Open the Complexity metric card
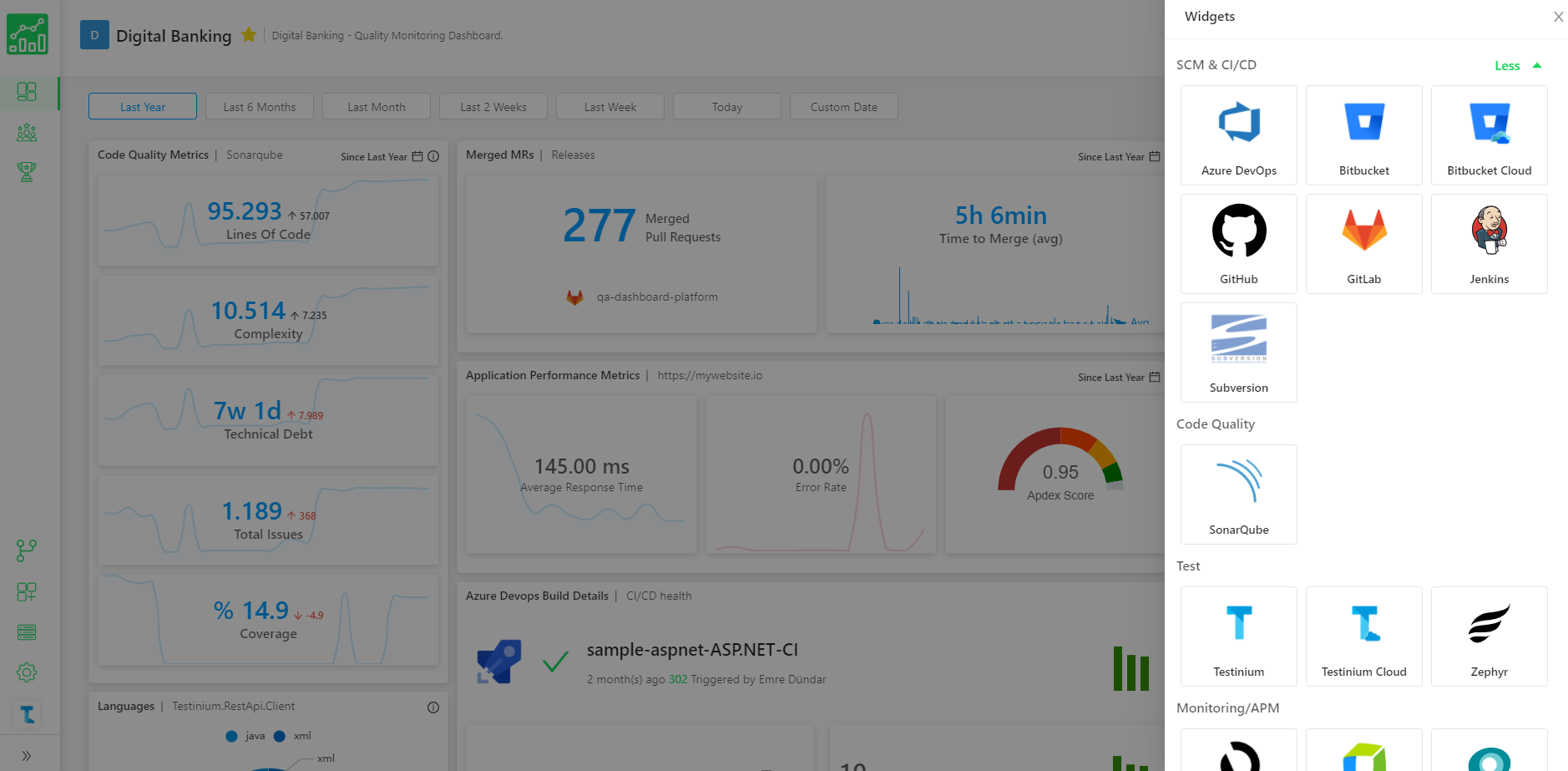Image resolution: width=1568 pixels, height=771 pixels. (x=268, y=320)
